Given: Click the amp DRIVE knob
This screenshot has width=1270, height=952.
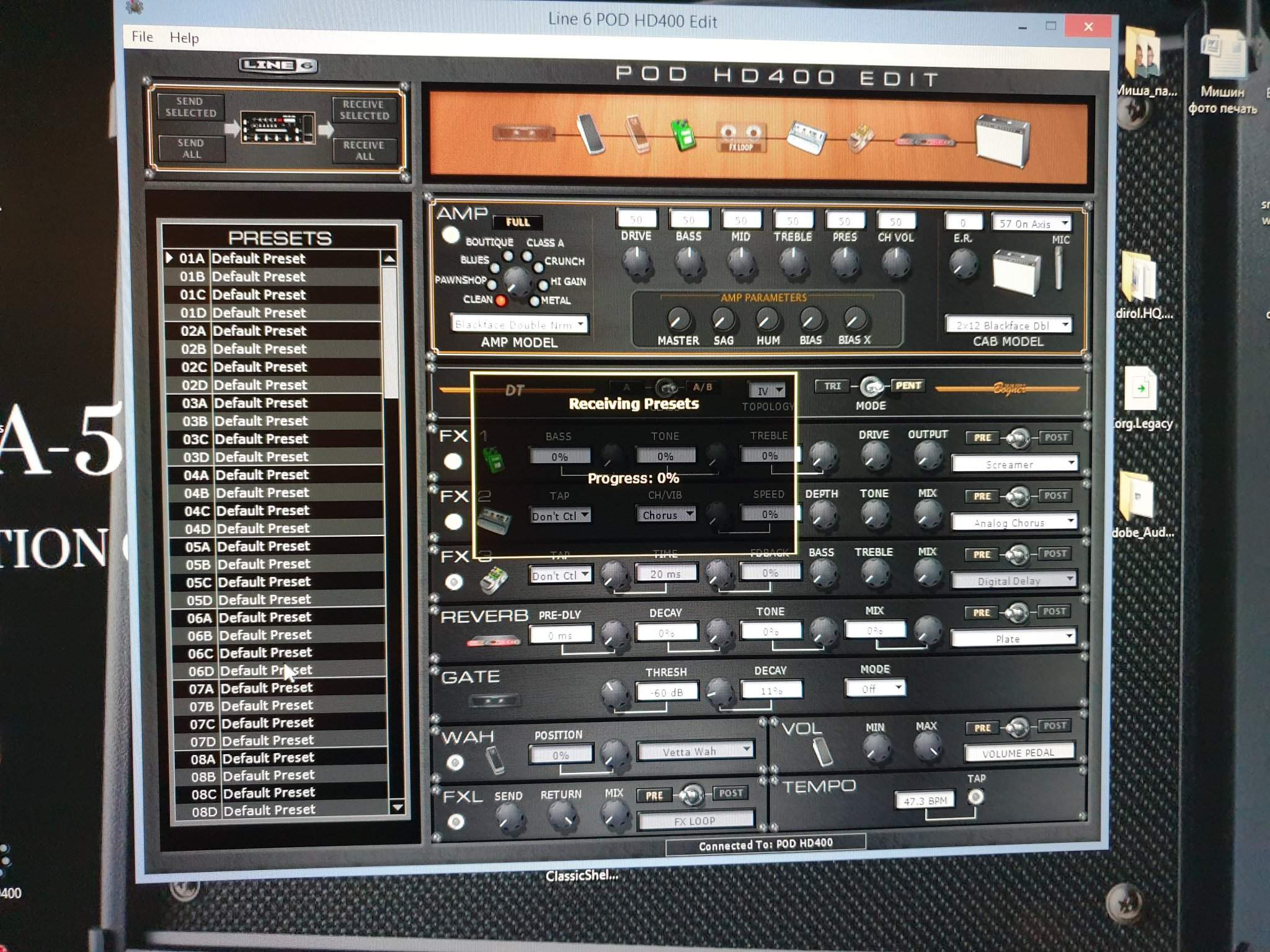Looking at the screenshot, I should point(637,262).
